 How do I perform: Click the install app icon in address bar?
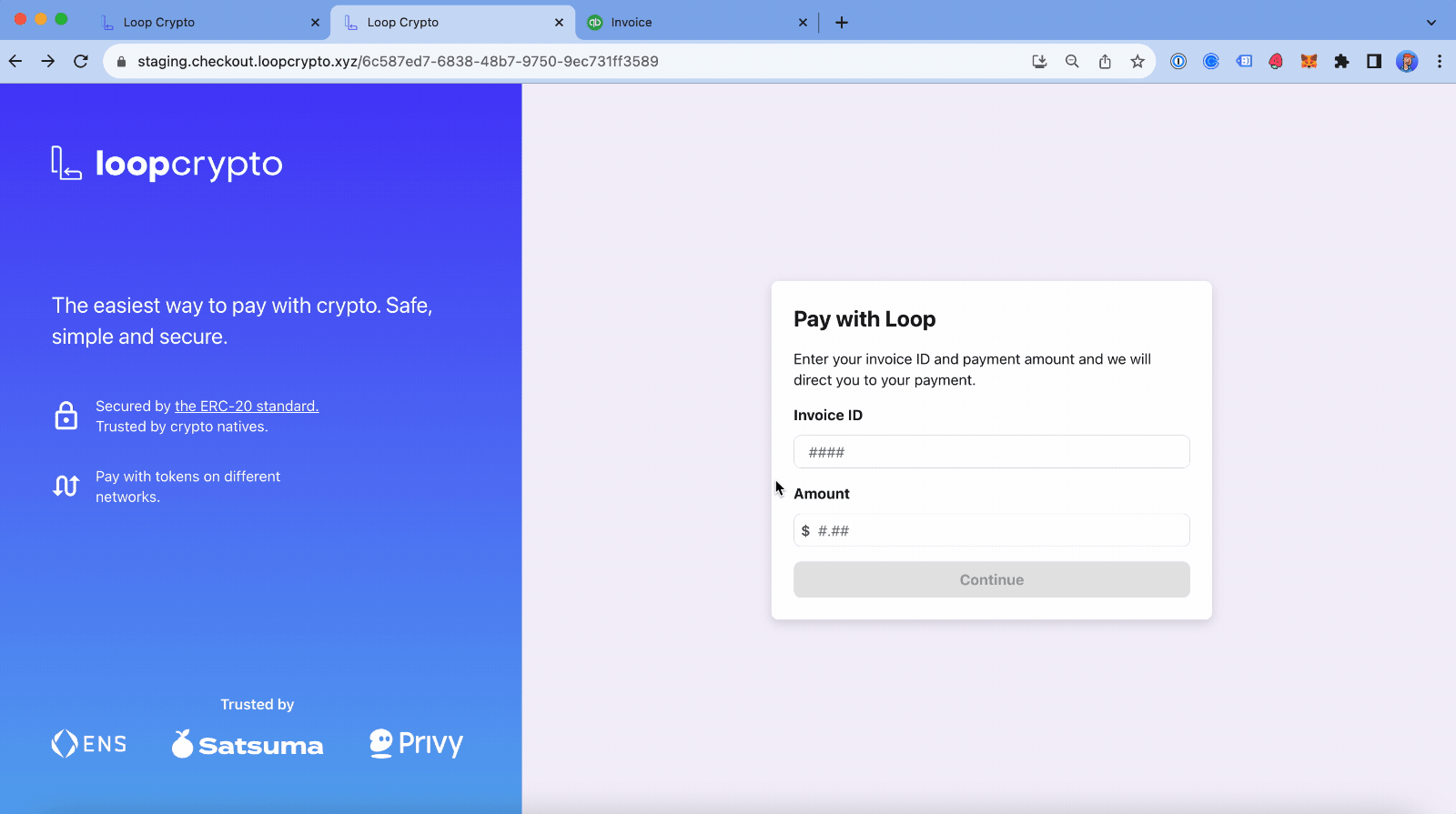[1039, 61]
